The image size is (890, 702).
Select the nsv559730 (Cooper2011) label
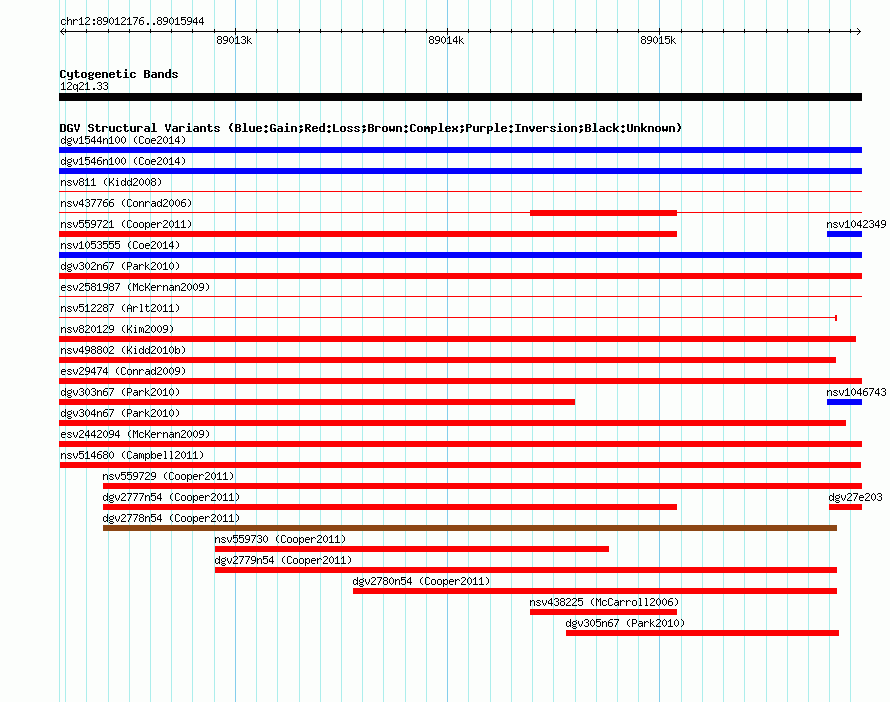280,539
